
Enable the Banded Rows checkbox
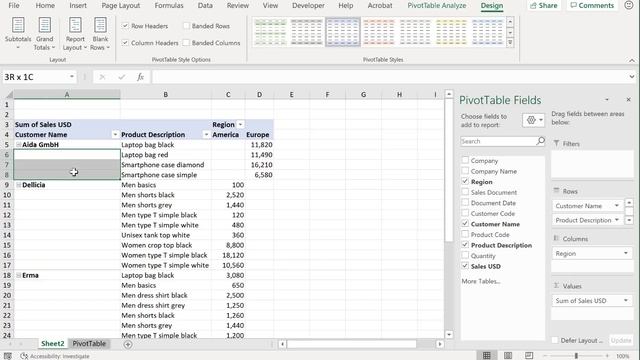tap(187, 26)
